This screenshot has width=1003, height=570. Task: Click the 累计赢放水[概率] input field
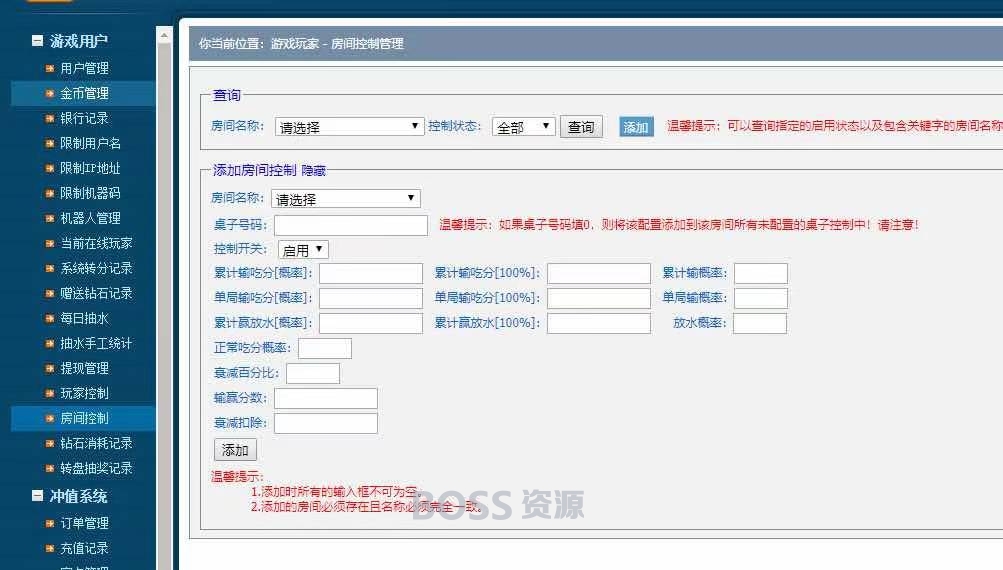(x=371, y=323)
